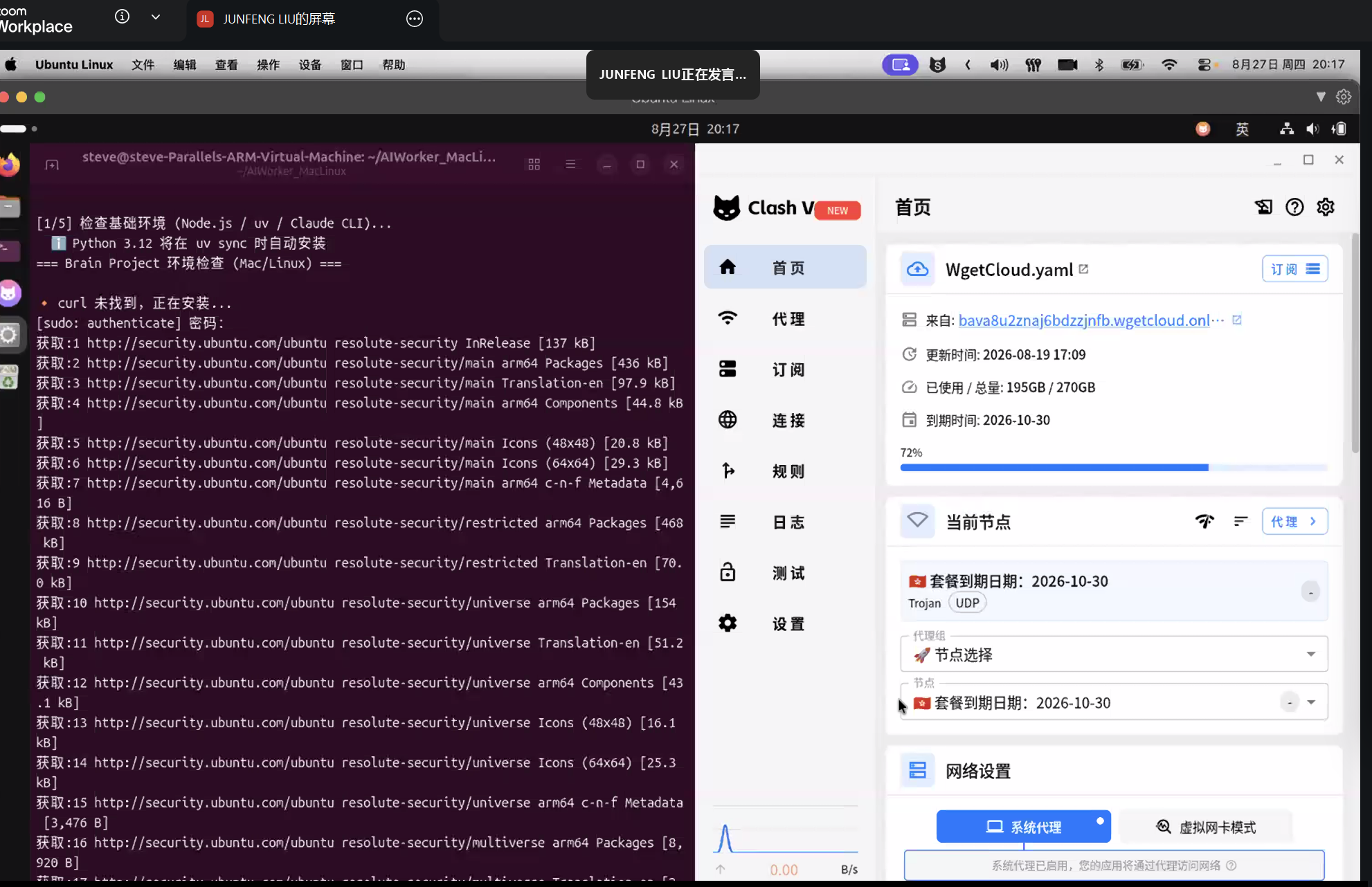Image resolution: width=1372 pixels, height=887 pixels.
Task: Click the 72% traffic usage progress bar
Action: point(1114,468)
